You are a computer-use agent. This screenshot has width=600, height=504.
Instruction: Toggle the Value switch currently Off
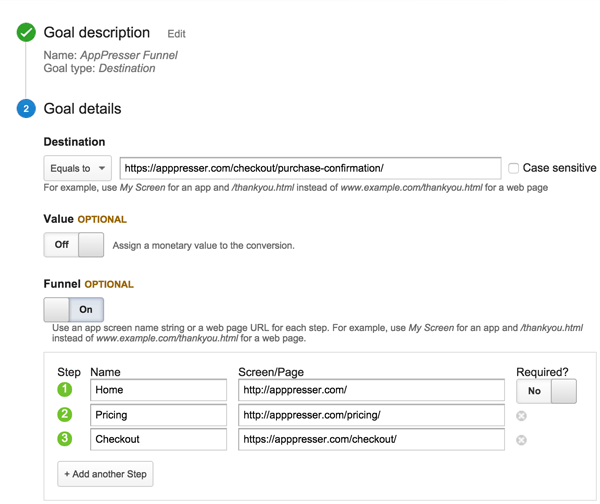pyautogui.click(x=73, y=245)
